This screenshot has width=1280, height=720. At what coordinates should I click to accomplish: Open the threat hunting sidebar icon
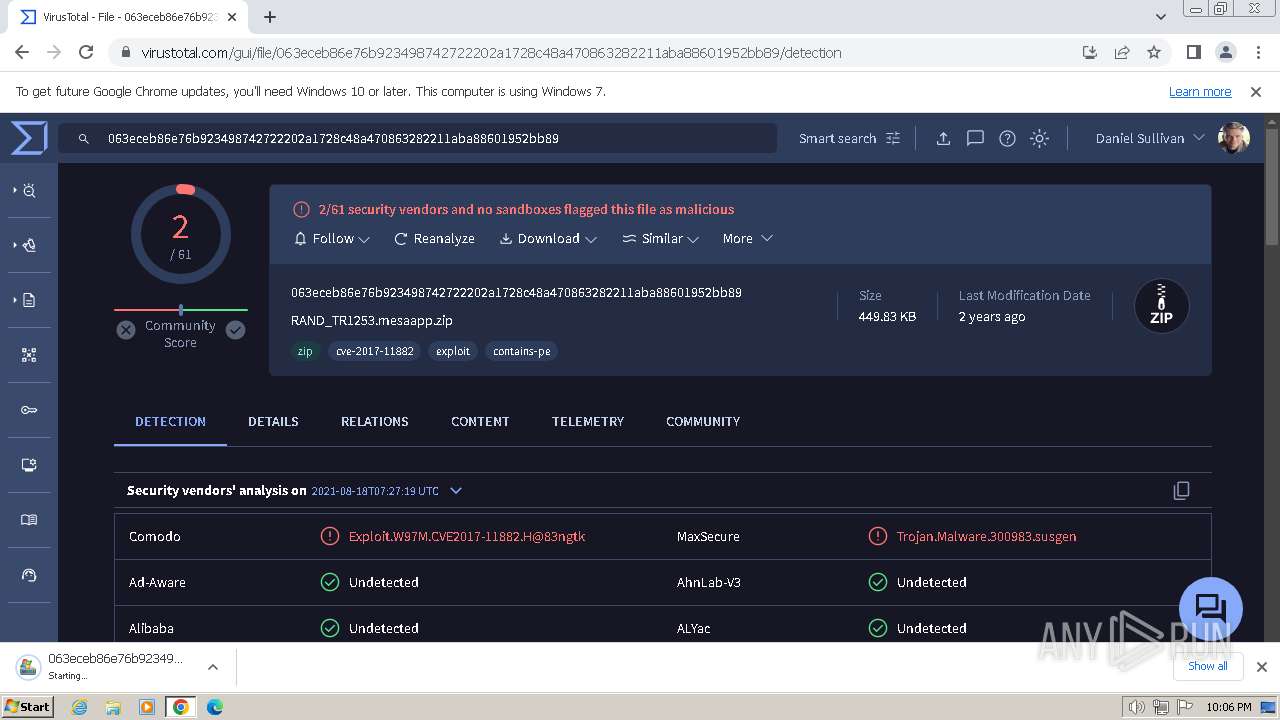[28, 190]
